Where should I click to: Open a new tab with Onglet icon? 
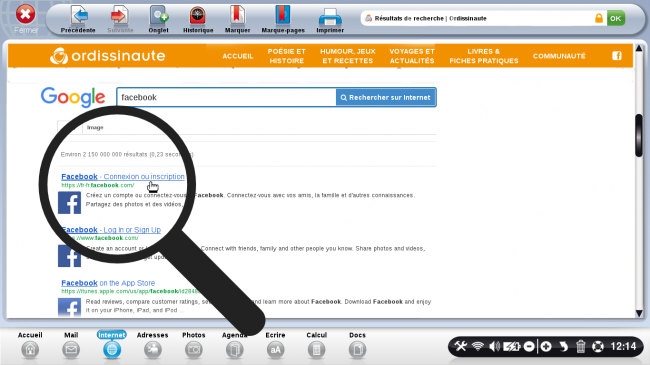[159, 16]
